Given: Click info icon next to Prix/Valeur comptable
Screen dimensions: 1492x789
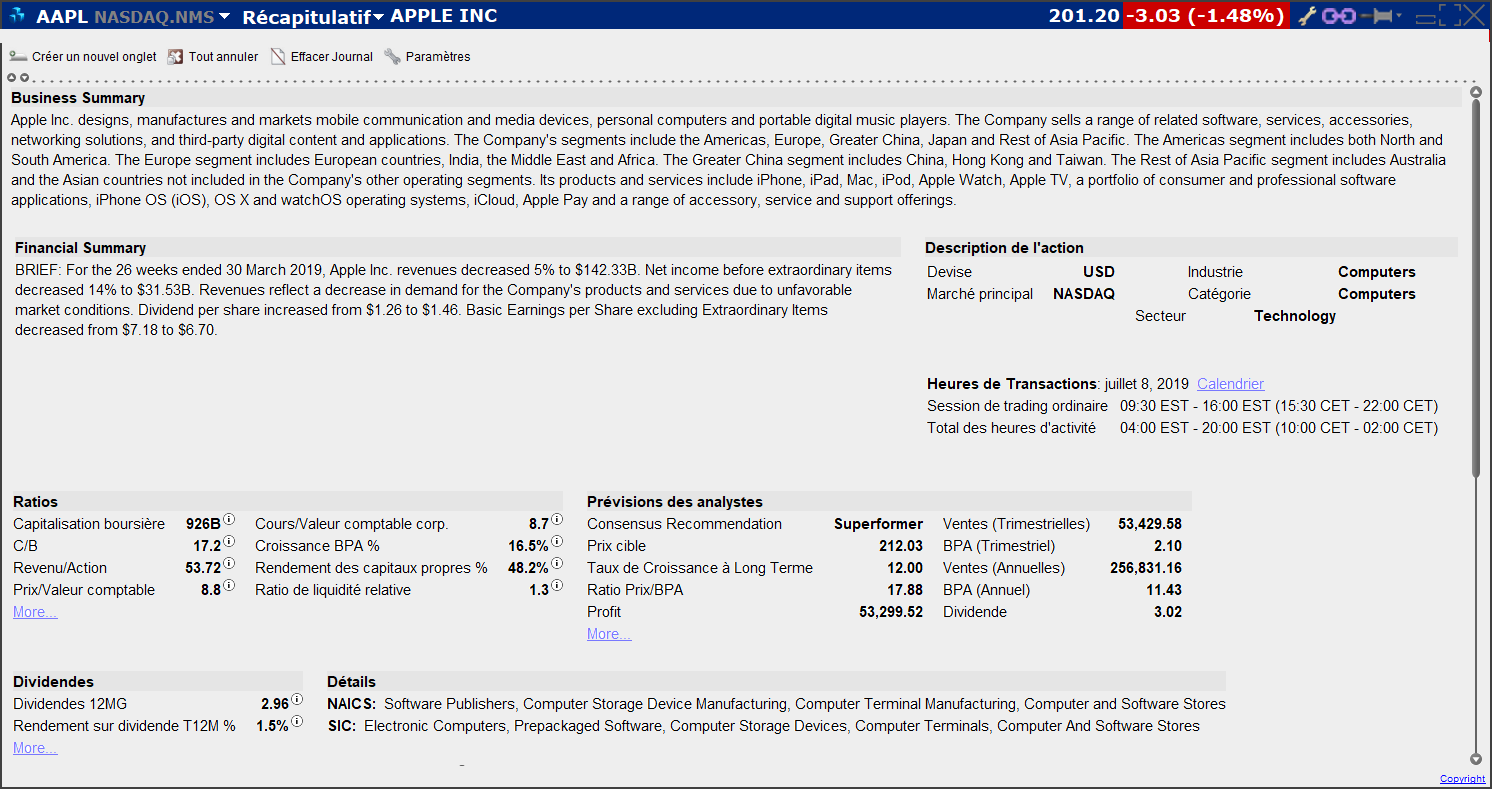Looking at the screenshot, I should click(x=229, y=585).
